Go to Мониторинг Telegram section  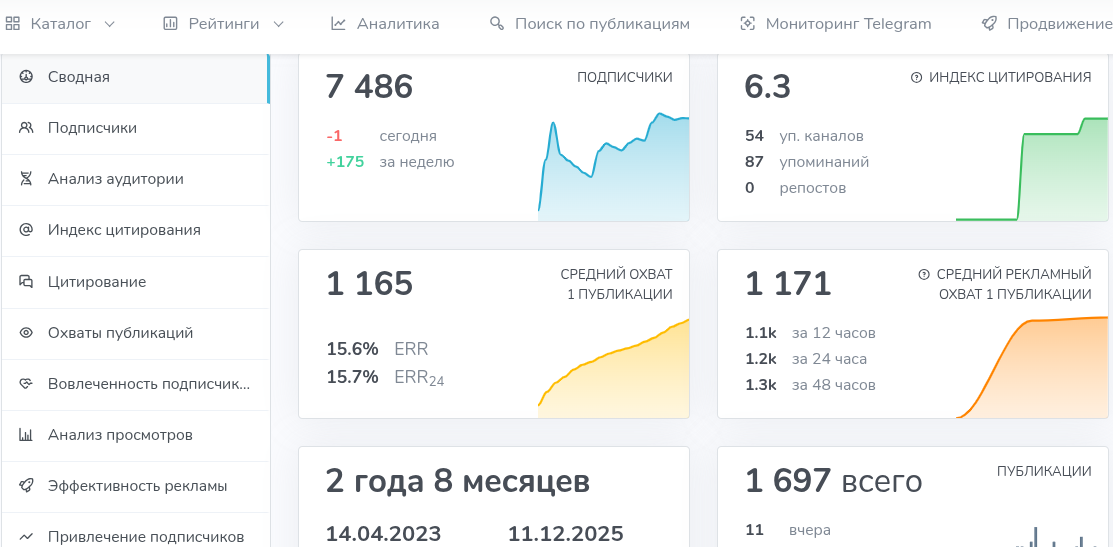pos(835,23)
